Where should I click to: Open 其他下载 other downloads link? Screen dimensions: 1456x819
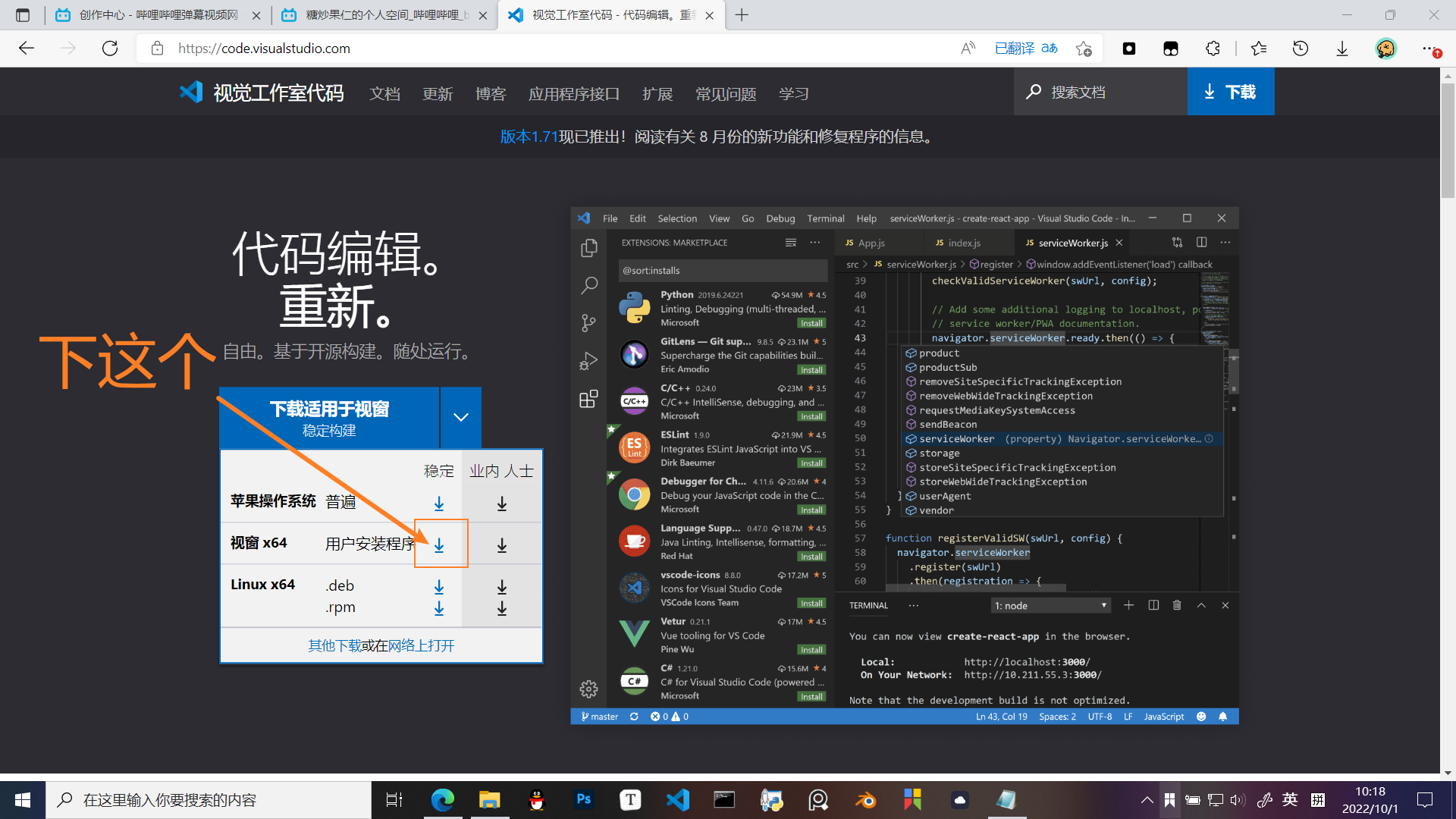point(334,645)
